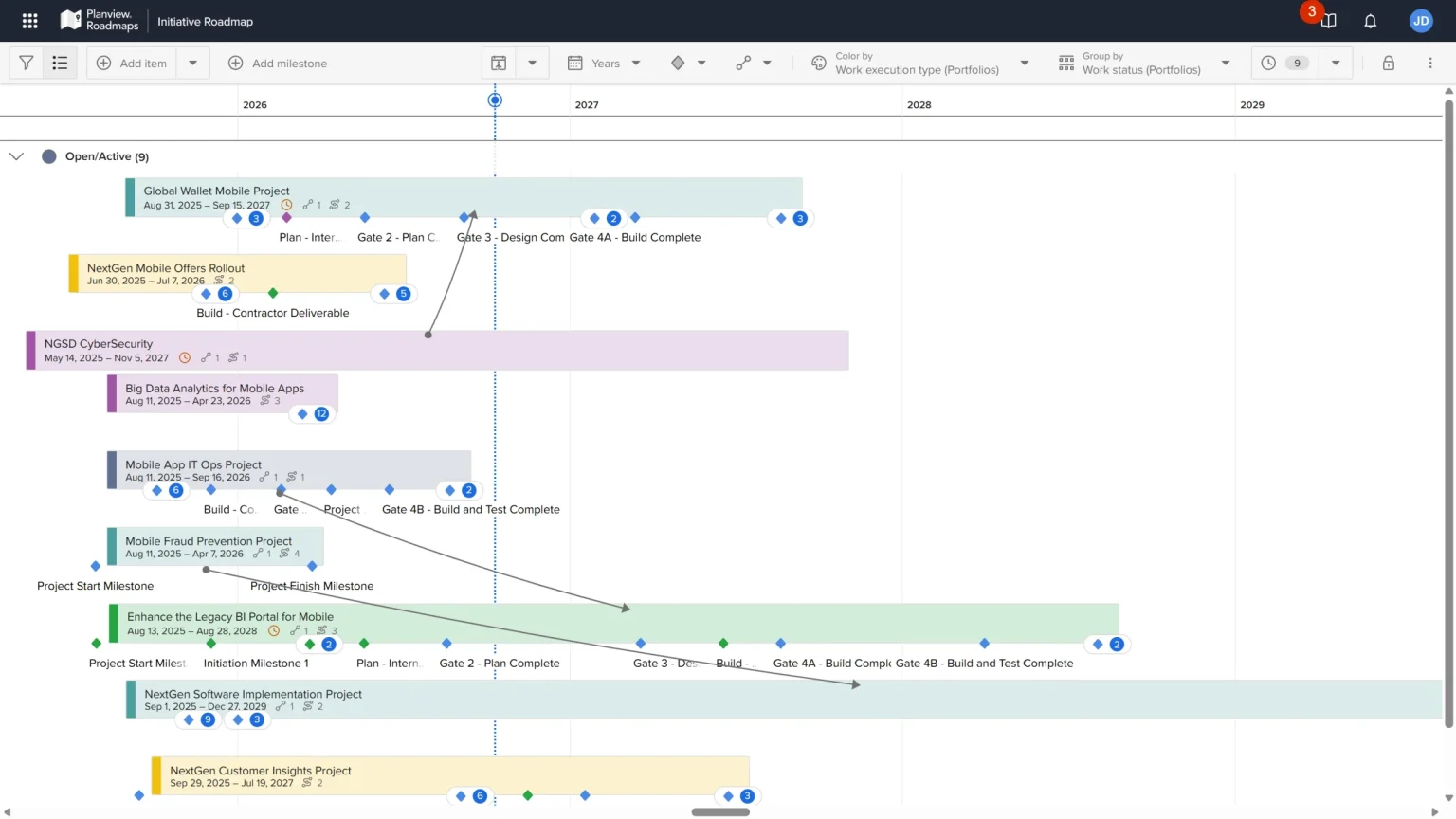Click the today marker on the timeline

tap(495, 100)
